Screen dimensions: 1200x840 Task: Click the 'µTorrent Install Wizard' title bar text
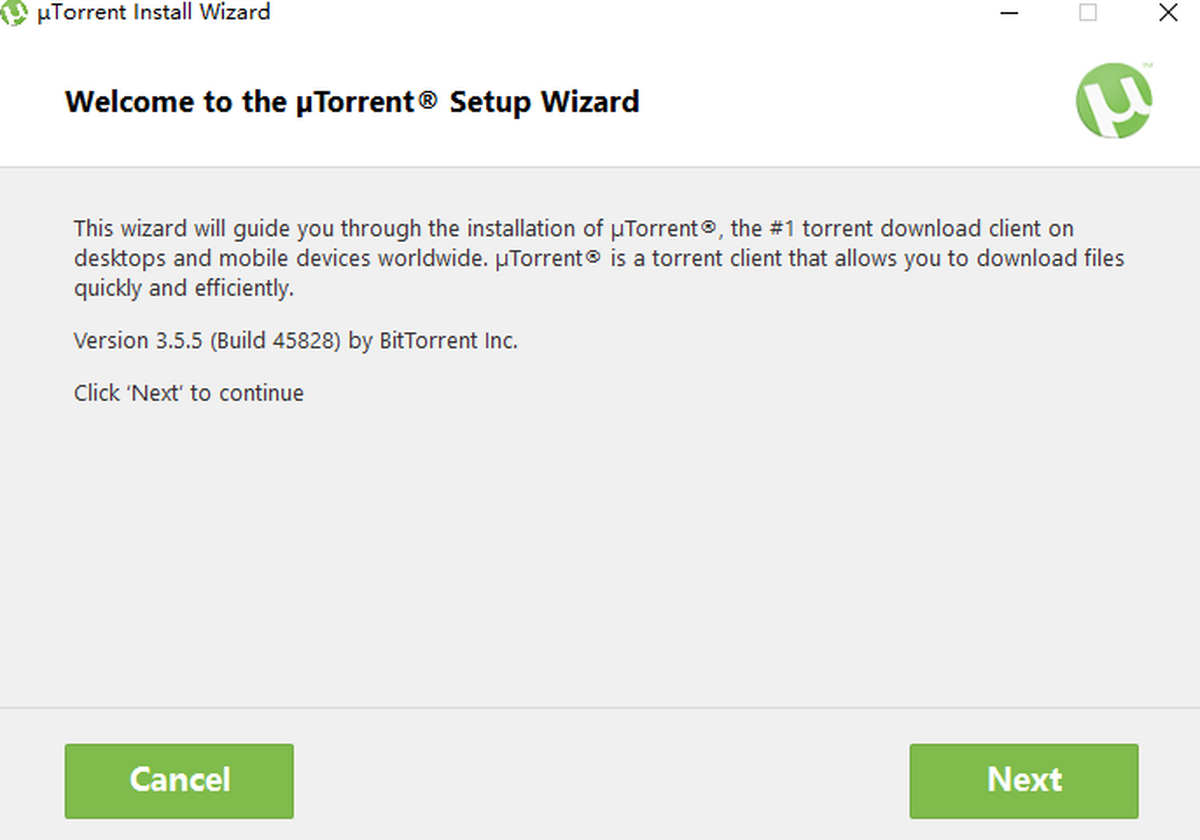(x=153, y=13)
